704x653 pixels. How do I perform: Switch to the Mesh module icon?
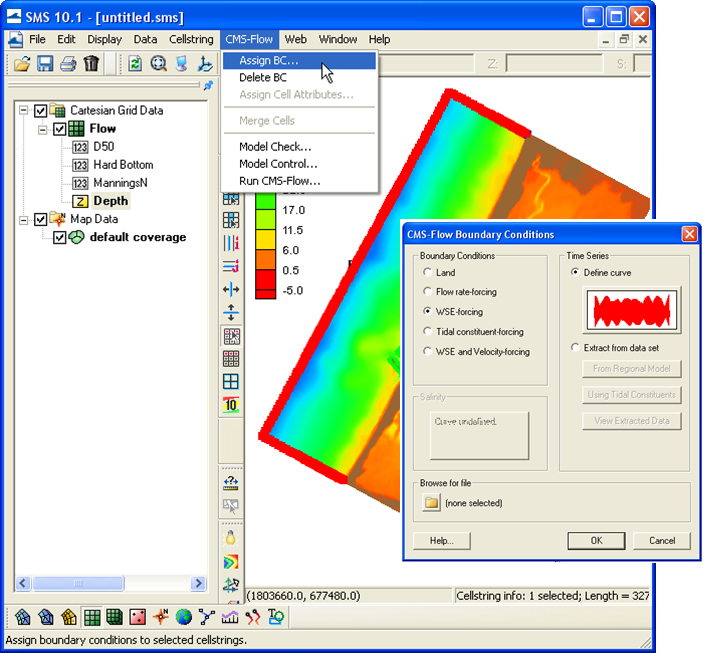click(22, 618)
